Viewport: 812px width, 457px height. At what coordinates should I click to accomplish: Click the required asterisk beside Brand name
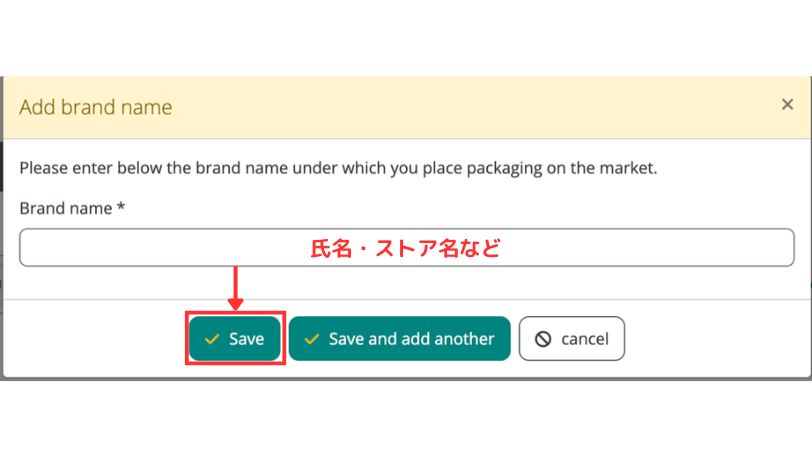[x=121, y=208]
